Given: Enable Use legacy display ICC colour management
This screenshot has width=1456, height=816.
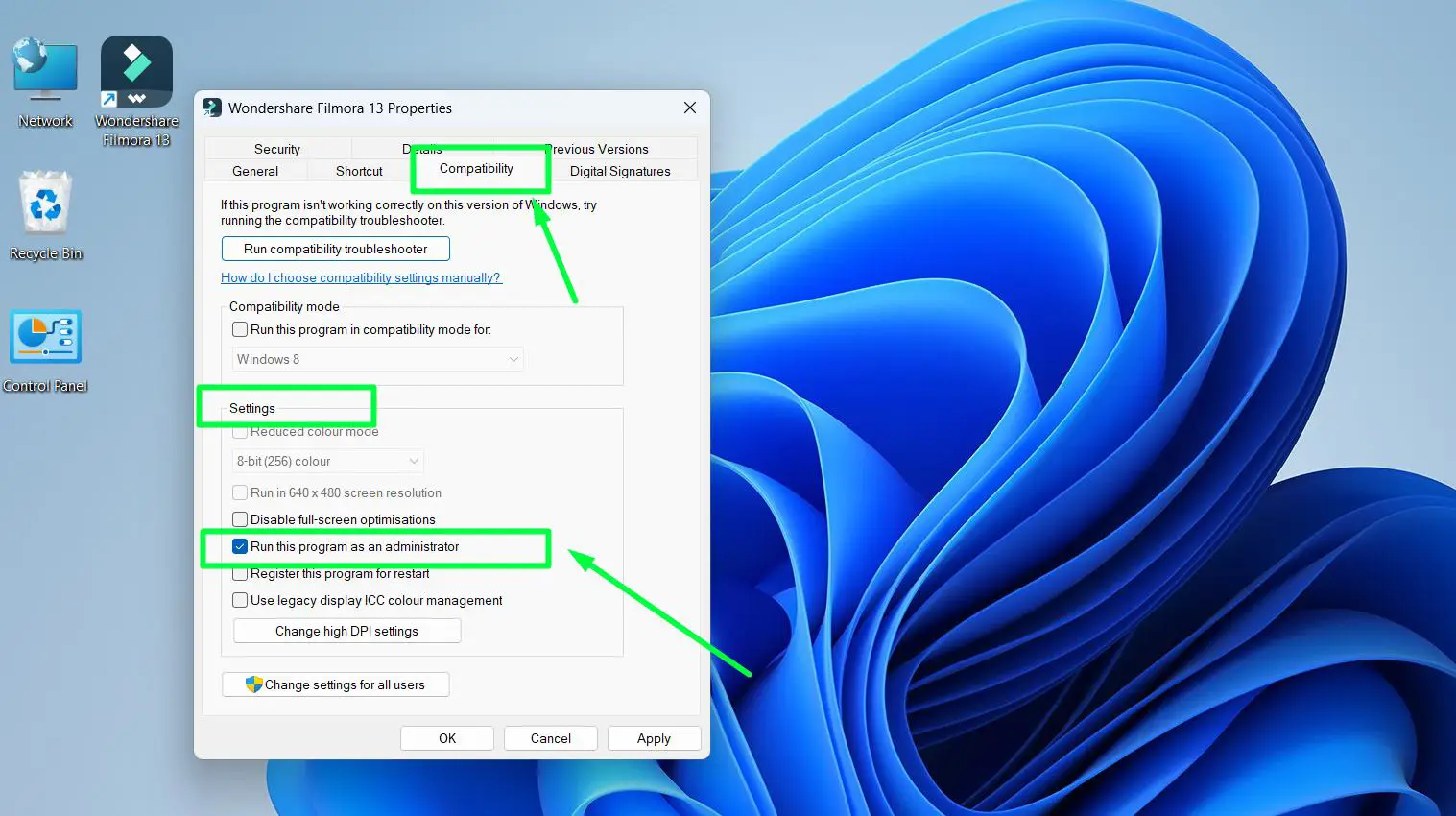Looking at the screenshot, I should [240, 600].
